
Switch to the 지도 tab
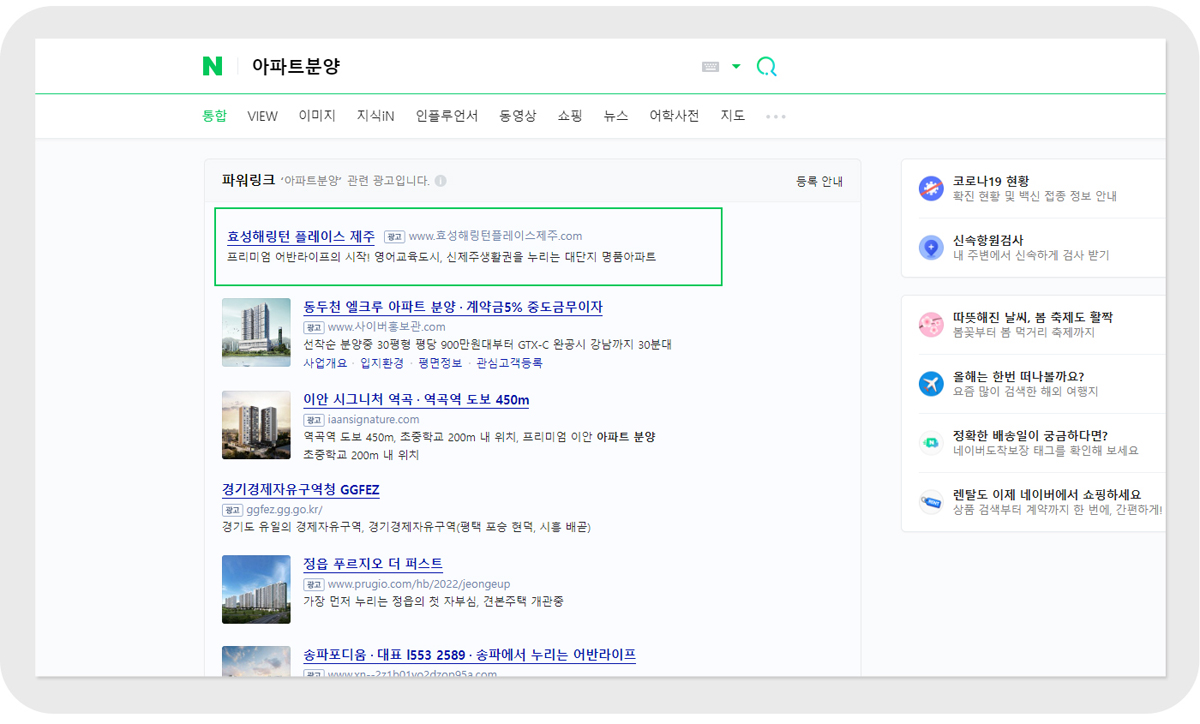tap(733, 116)
